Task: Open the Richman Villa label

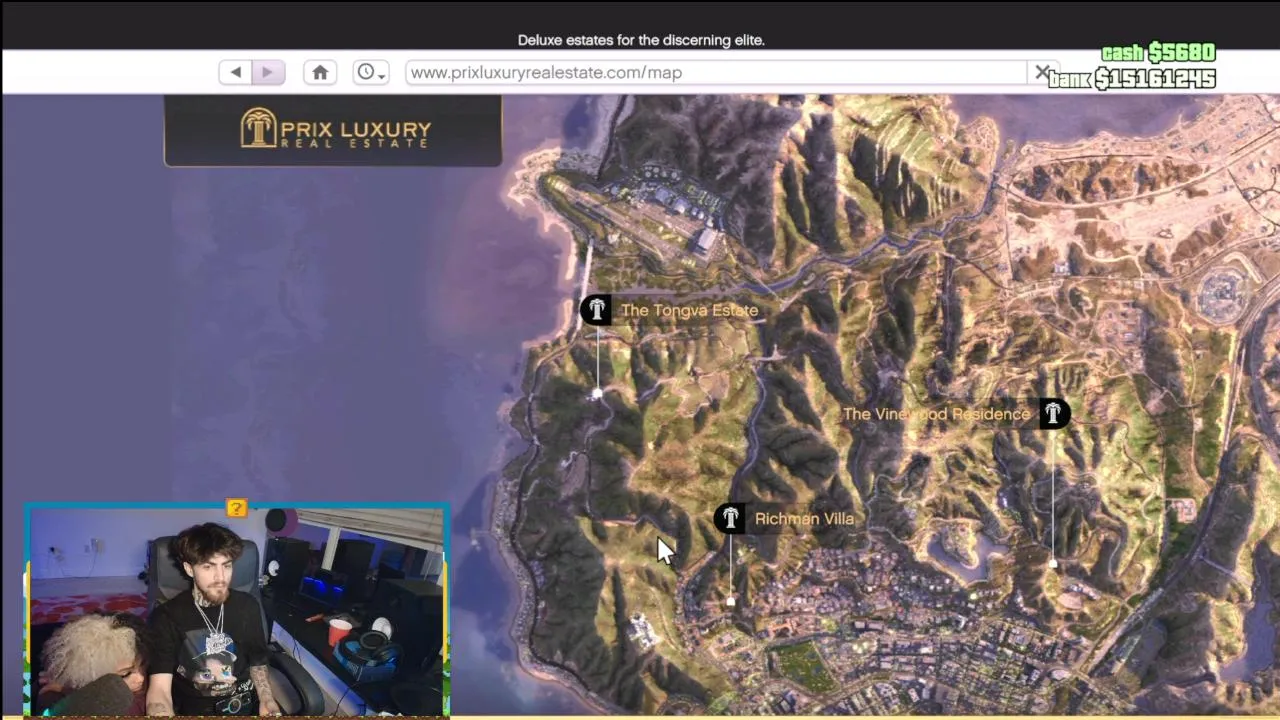Action: pyautogui.click(x=804, y=518)
